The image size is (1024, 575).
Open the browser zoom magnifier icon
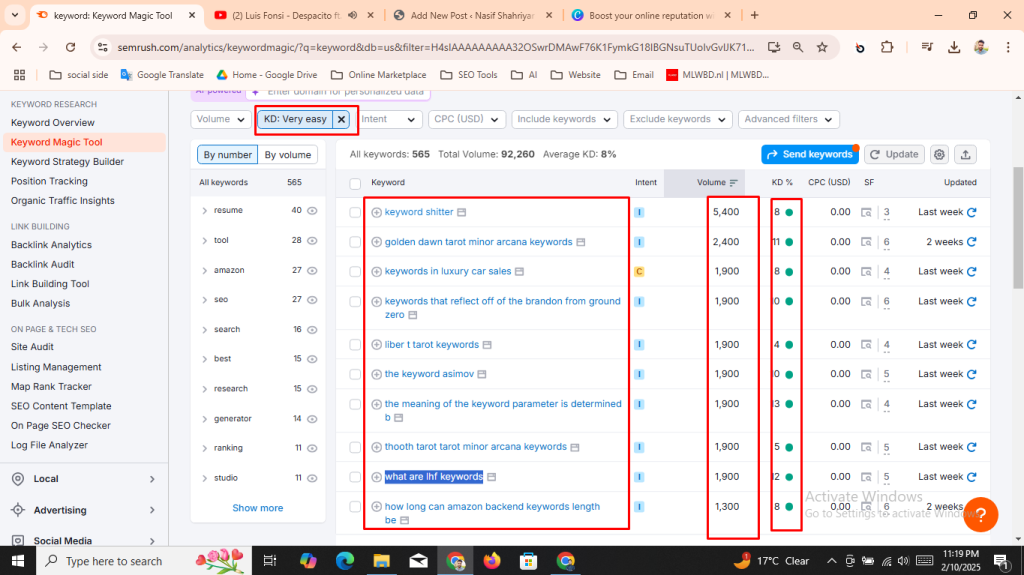(798, 47)
